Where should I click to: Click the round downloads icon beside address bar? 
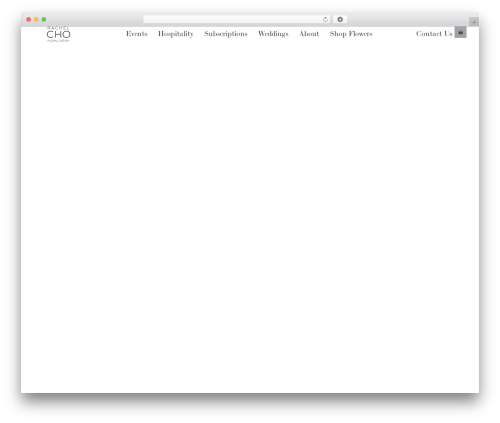click(340, 20)
